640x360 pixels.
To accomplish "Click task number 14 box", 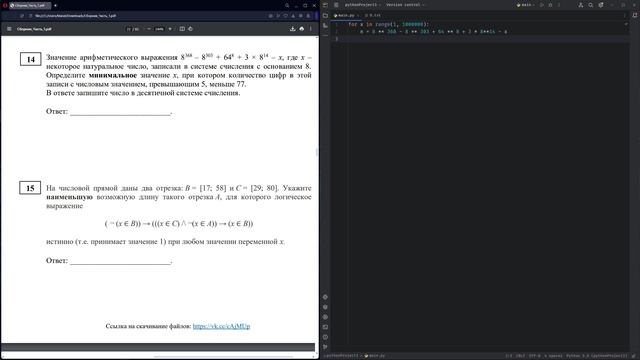I will tap(31, 60).
